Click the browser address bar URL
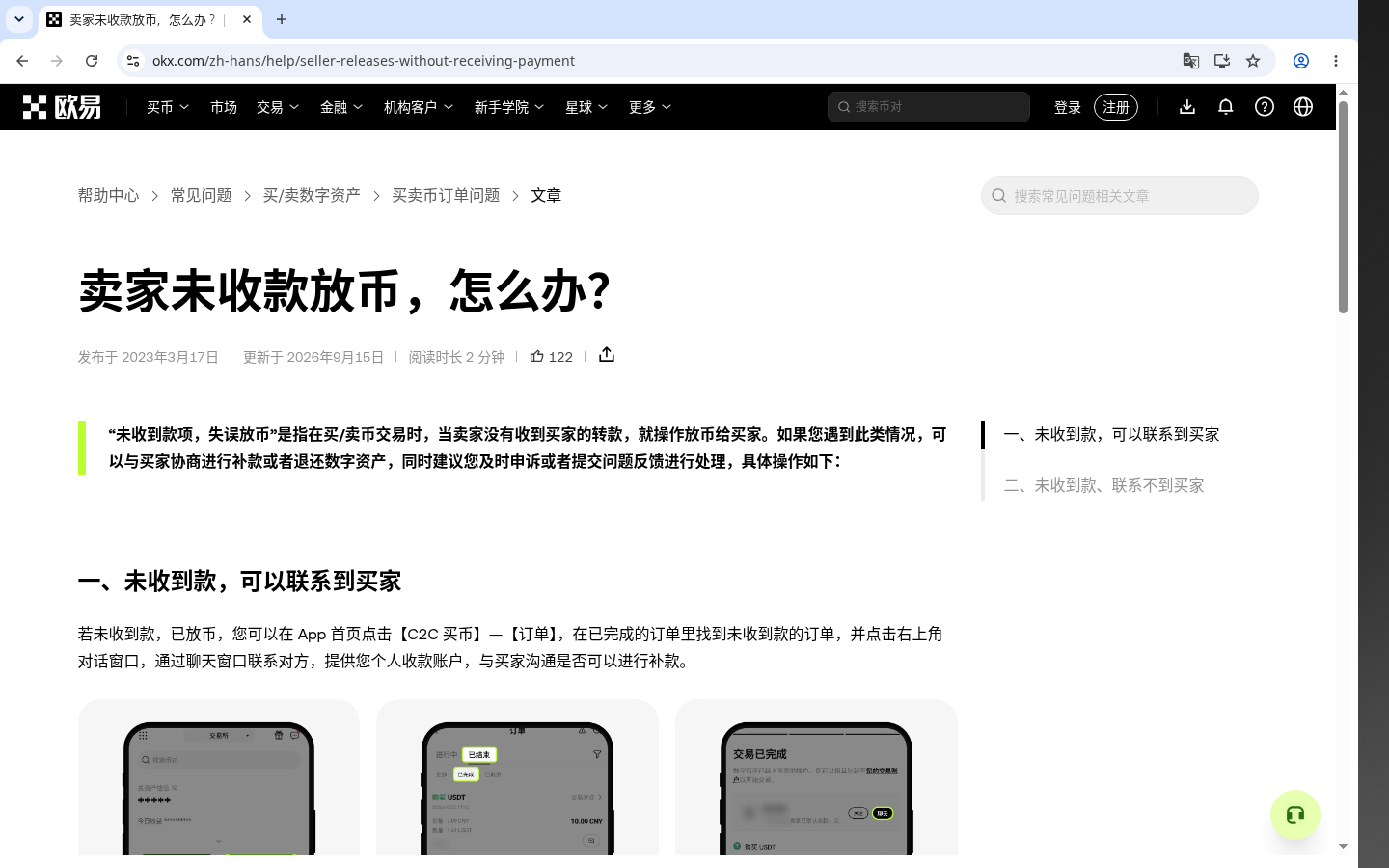The height and width of the screenshot is (868, 1389). pyautogui.click(x=364, y=61)
